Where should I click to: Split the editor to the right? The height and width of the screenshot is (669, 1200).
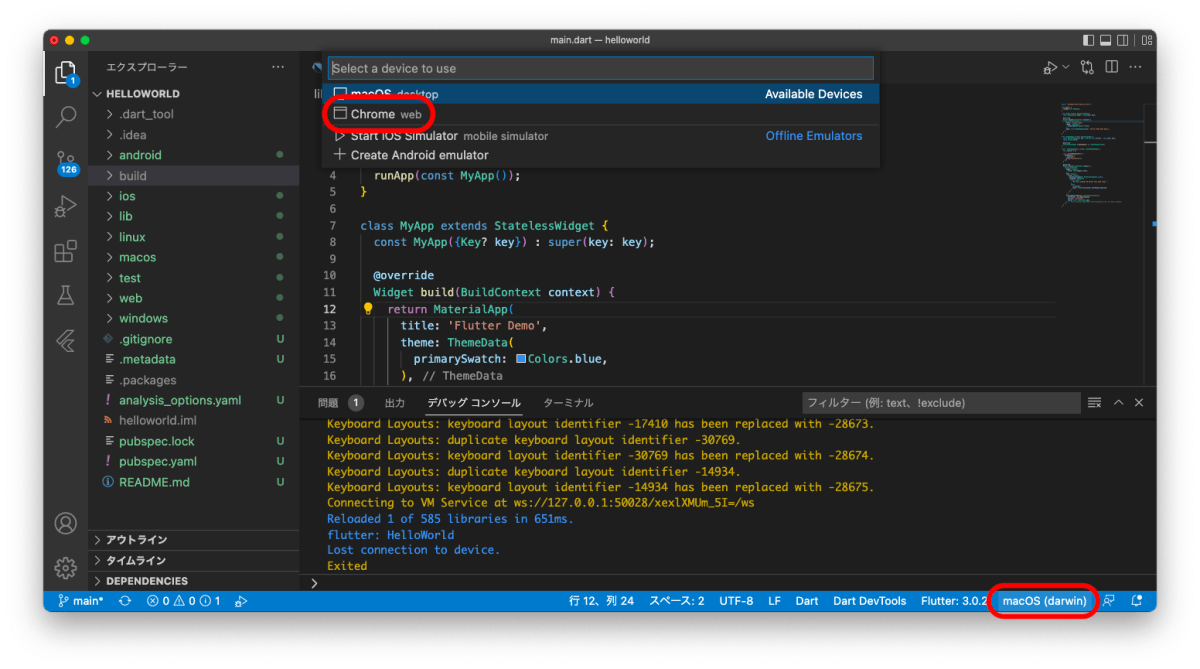tap(1112, 67)
